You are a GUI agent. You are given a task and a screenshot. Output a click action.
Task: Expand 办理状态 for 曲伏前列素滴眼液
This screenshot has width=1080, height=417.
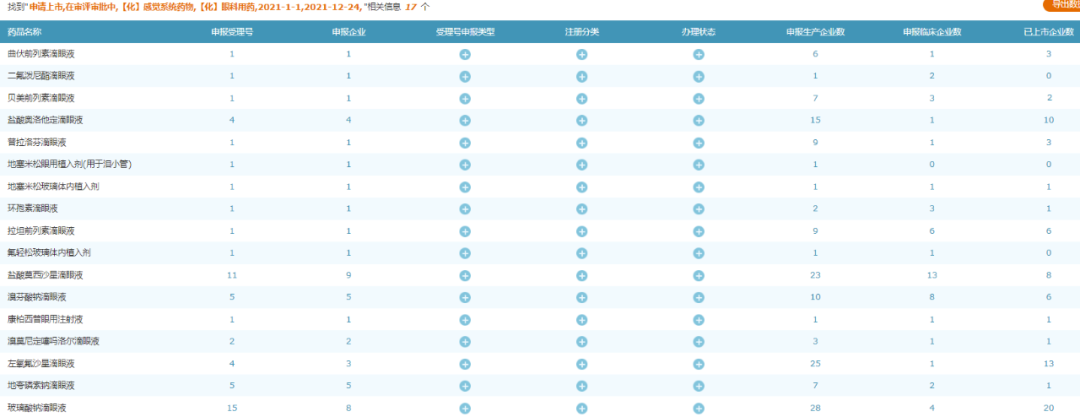pyautogui.click(x=698, y=54)
